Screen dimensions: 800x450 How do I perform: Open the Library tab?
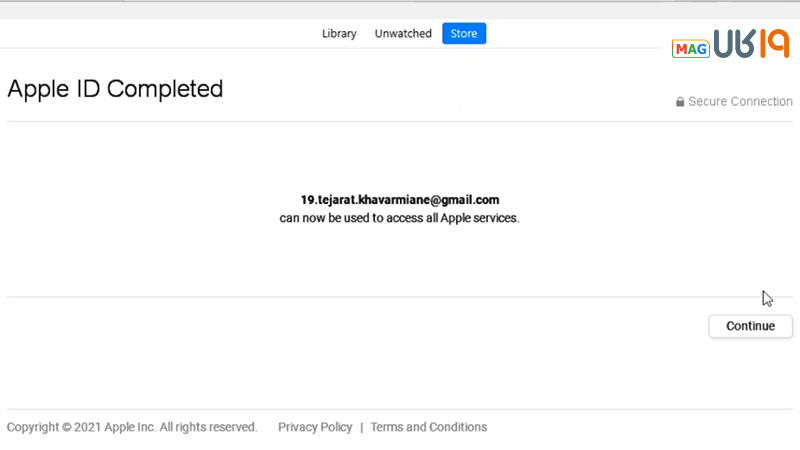click(339, 34)
